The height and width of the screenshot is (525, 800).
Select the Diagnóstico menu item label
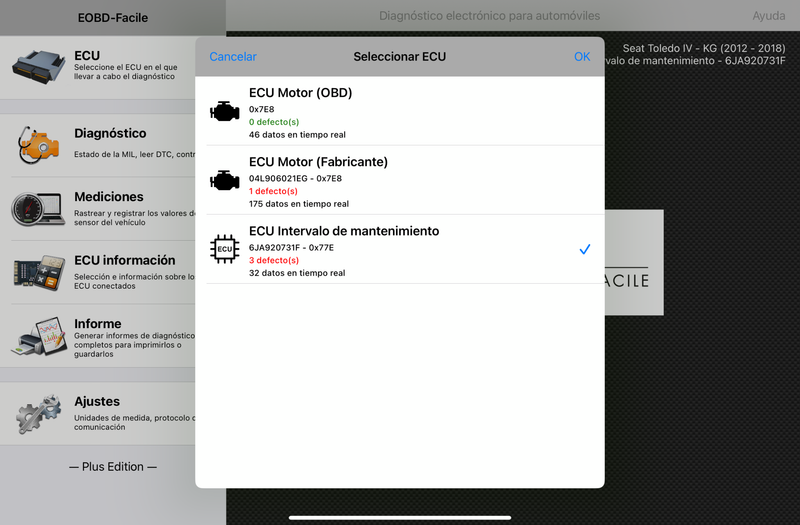[110, 133]
